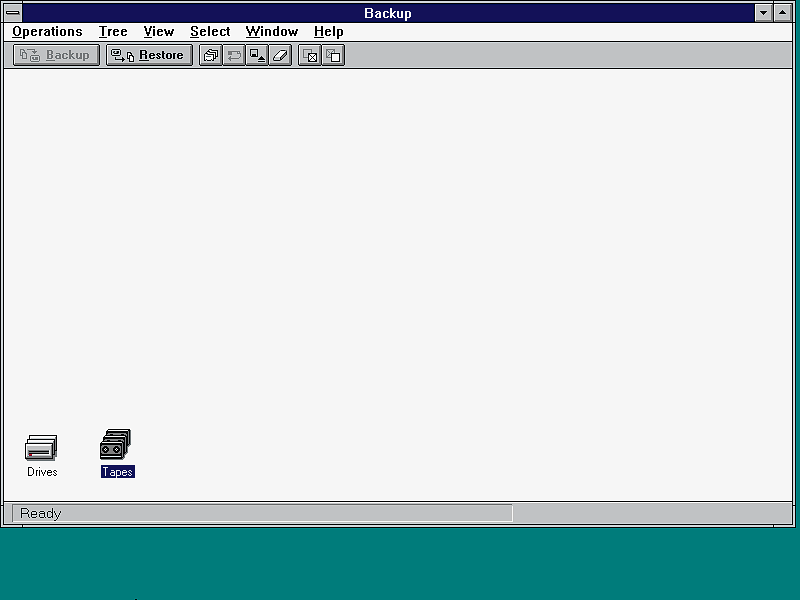The image size is (800, 600).
Task: Open the View menu
Action: [x=159, y=31]
